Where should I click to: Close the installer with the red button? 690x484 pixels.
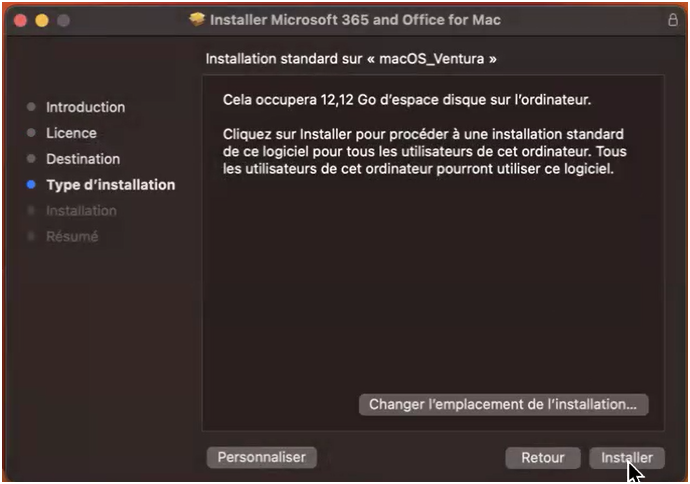[x=20, y=20]
